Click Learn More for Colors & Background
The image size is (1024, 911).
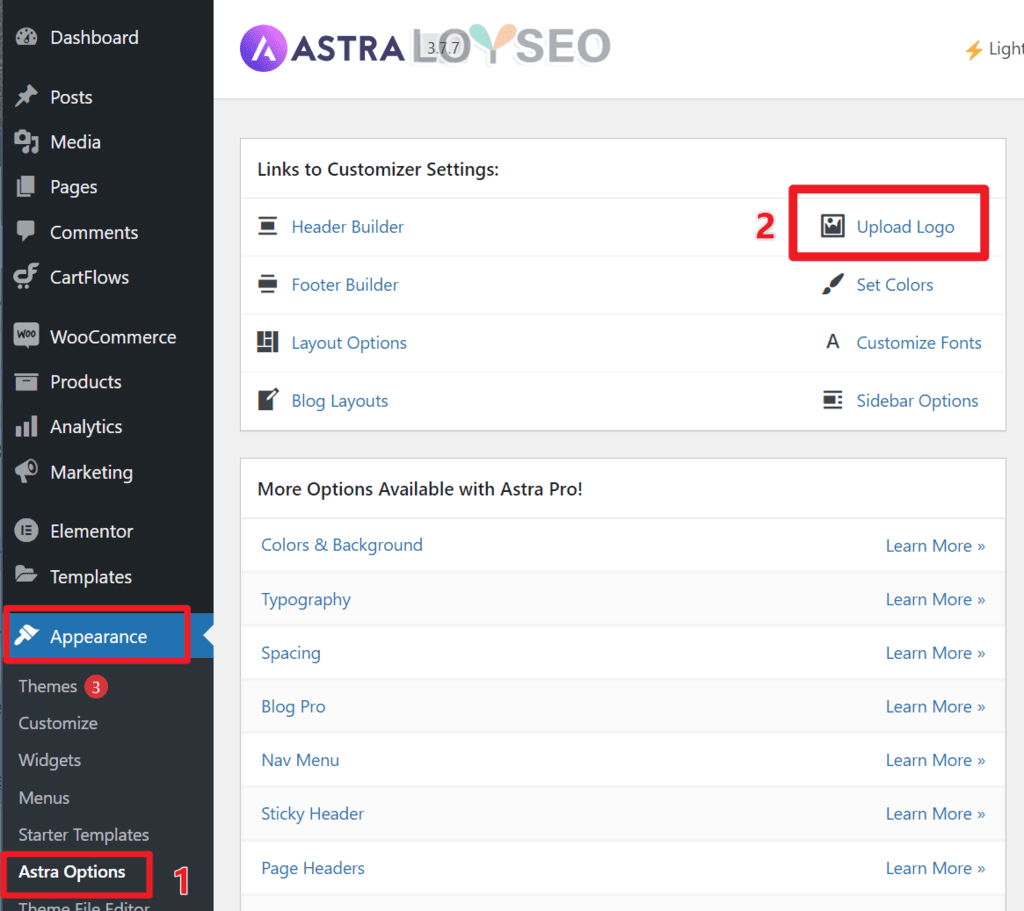click(x=935, y=546)
